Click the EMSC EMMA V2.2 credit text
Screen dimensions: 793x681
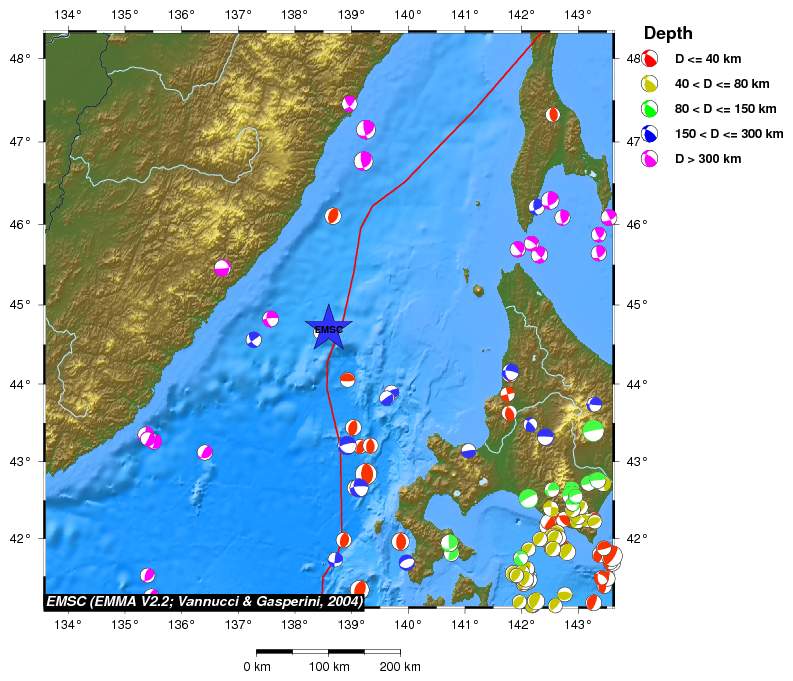tap(204, 601)
